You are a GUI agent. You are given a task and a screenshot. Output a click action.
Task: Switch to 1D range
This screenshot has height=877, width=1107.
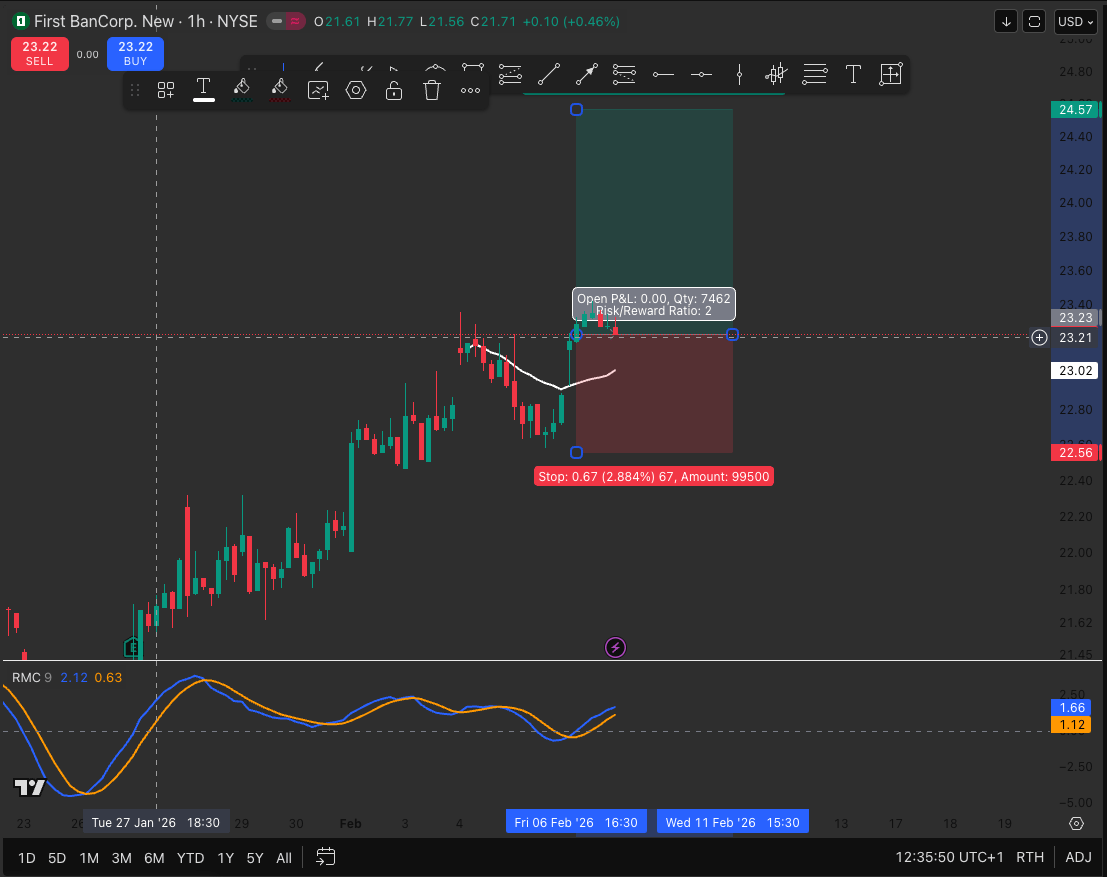click(26, 858)
